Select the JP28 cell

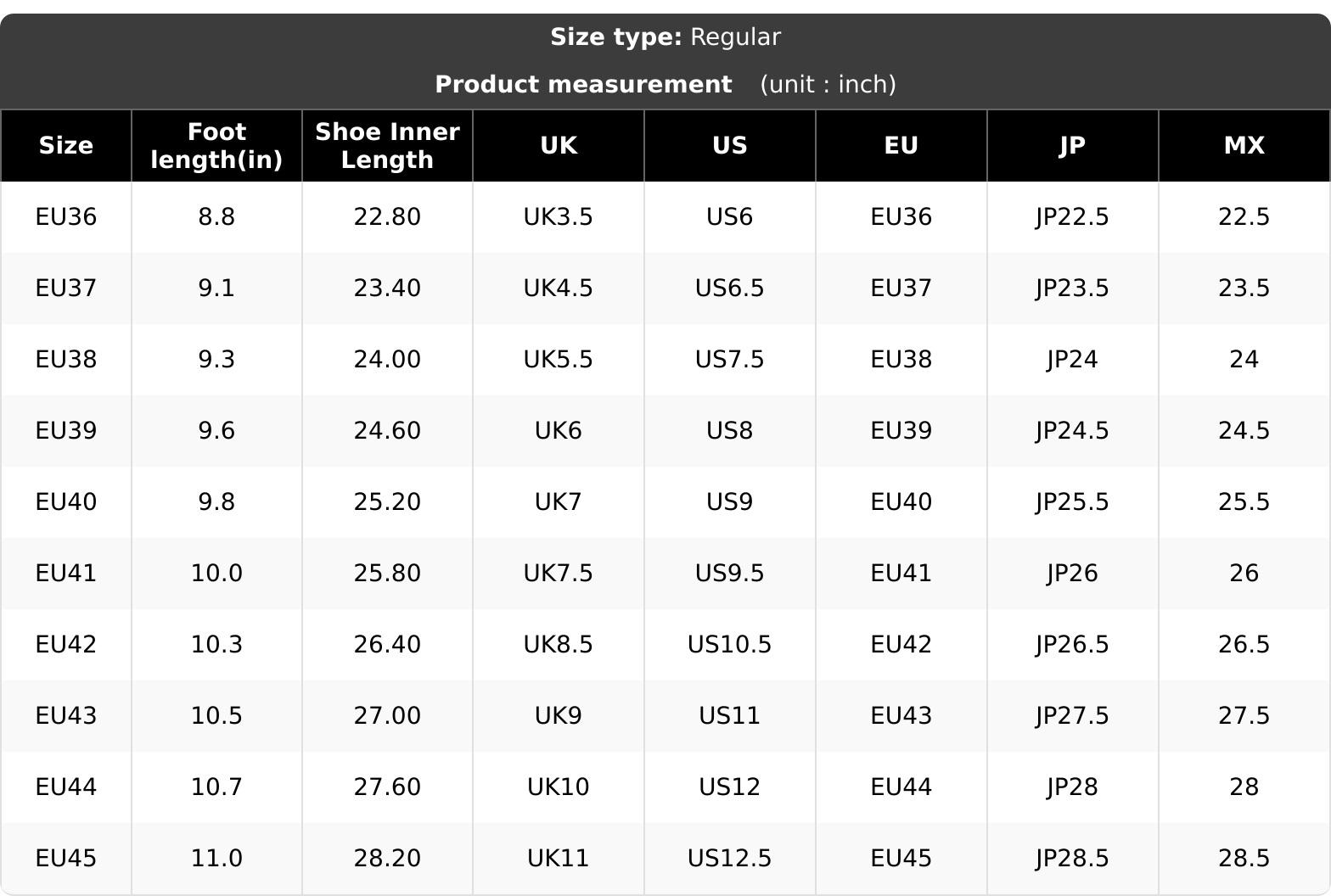1073,787
